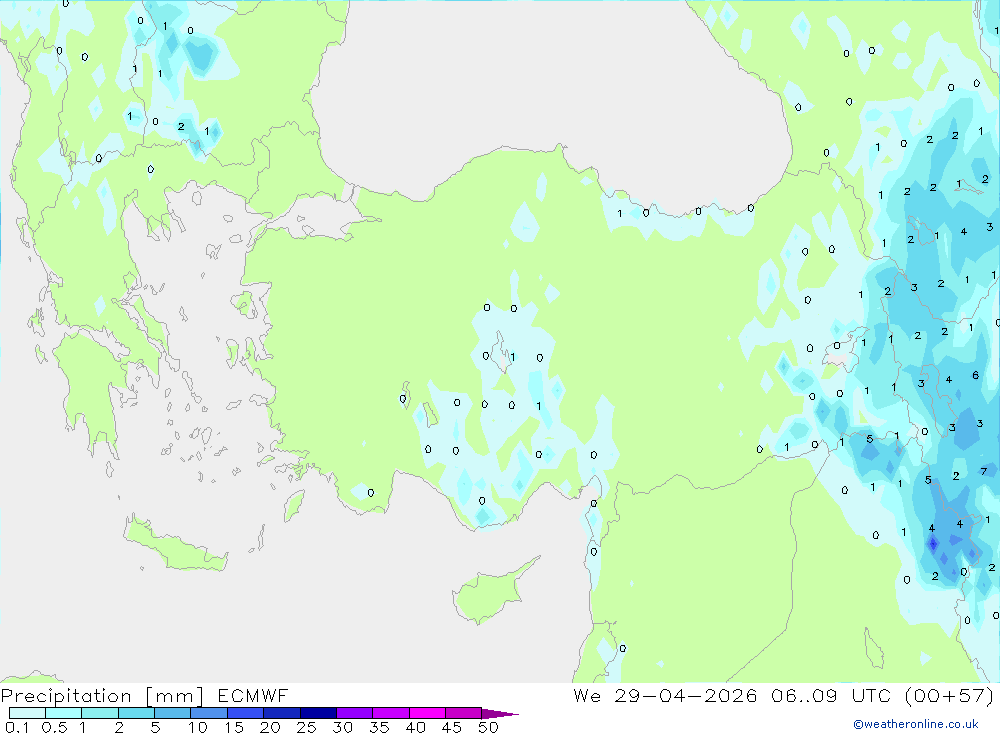Click the legend scale value '0.1'

coord(17,727)
